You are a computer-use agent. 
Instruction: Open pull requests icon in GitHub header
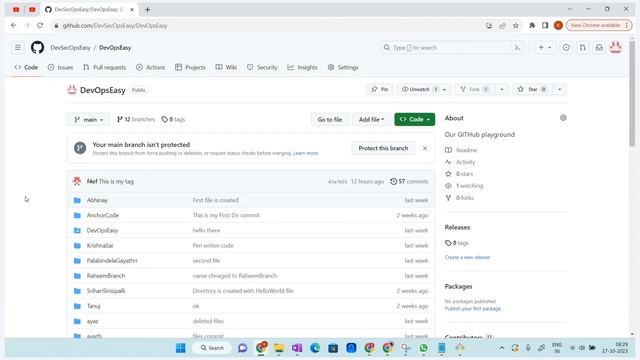click(x=582, y=48)
